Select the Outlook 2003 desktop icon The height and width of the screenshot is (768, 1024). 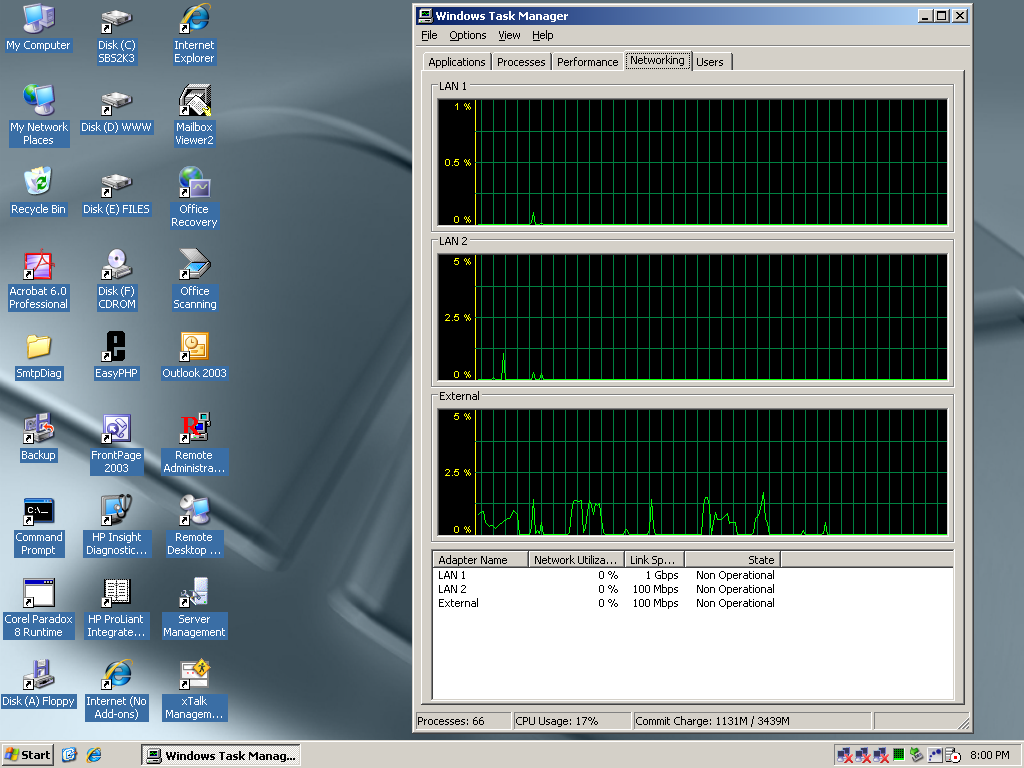[x=194, y=357]
